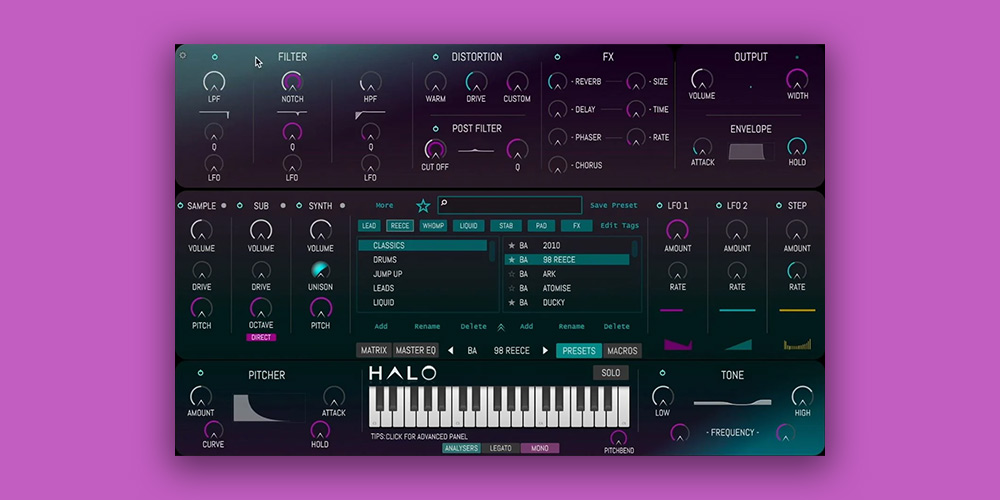
Task: Open the MATRIX tab
Action: pos(374,351)
